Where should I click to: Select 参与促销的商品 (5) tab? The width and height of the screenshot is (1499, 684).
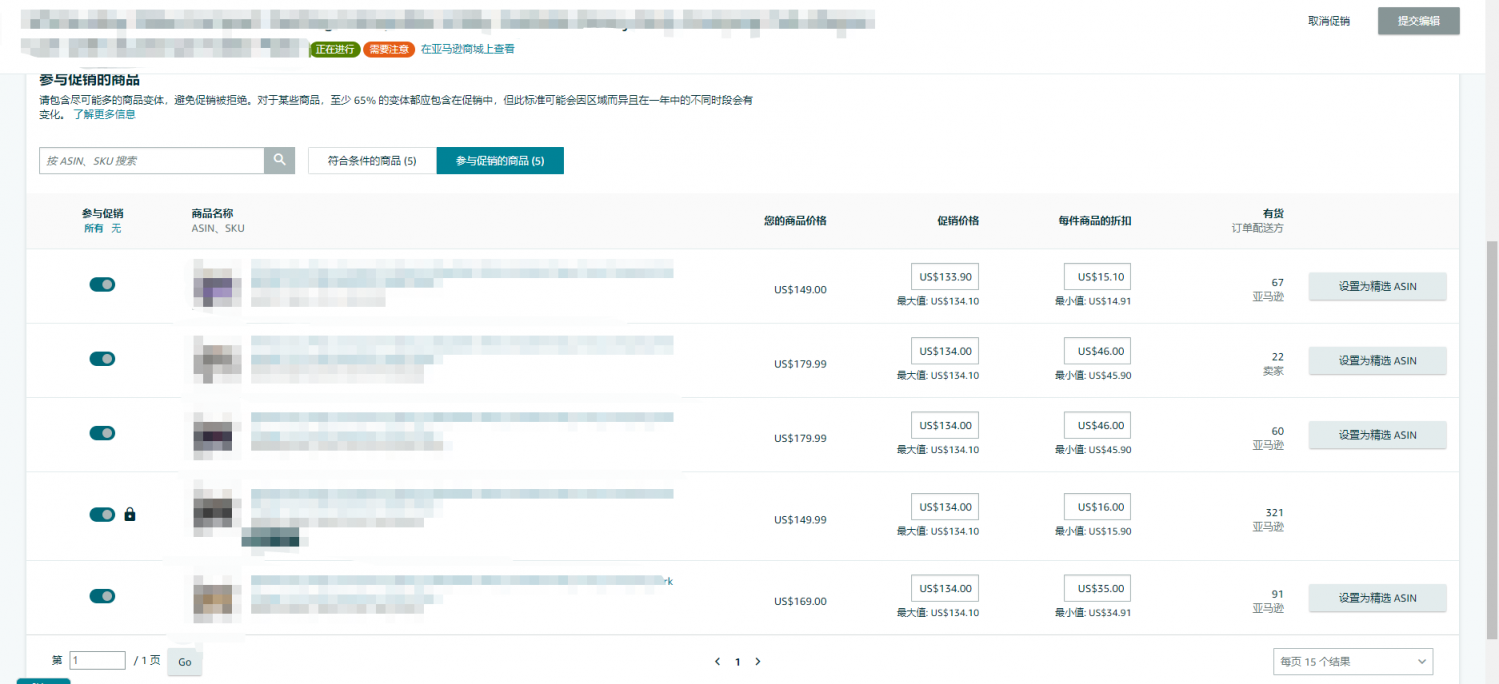(x=500, y=160)
